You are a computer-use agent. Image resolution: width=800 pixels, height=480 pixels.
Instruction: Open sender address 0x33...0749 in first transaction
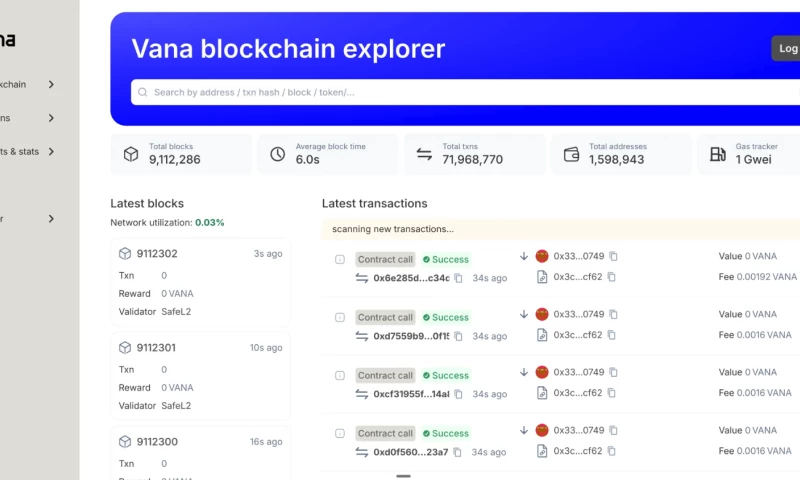click(579, 256)
